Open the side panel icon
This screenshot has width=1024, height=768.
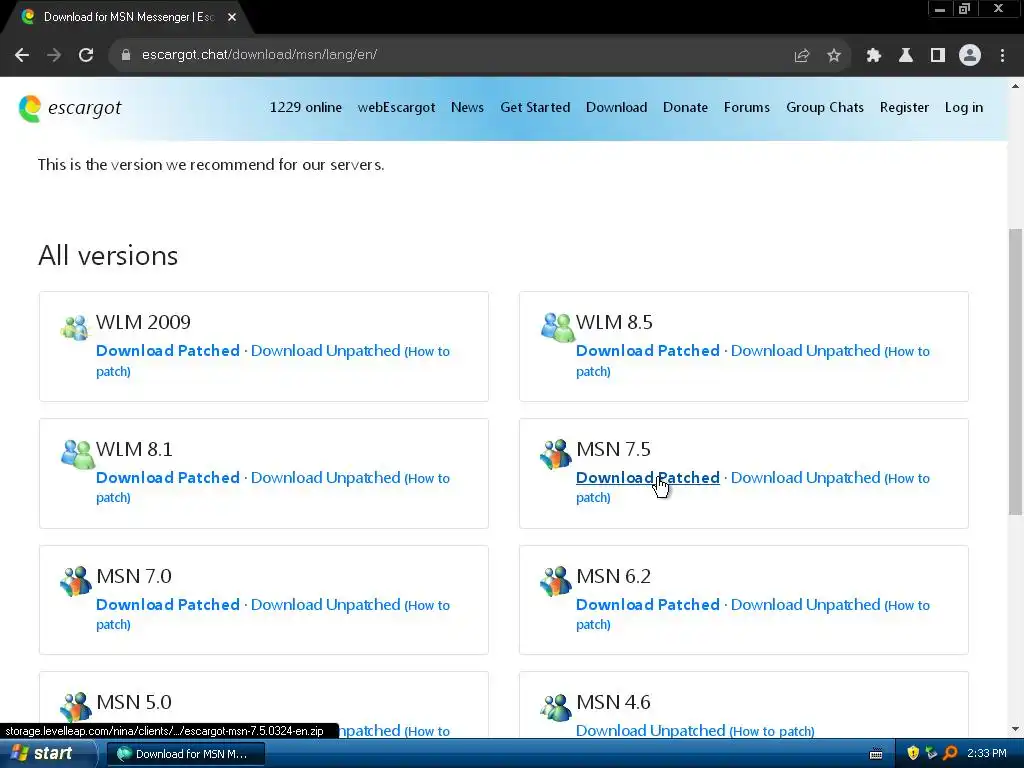[938, 56]
